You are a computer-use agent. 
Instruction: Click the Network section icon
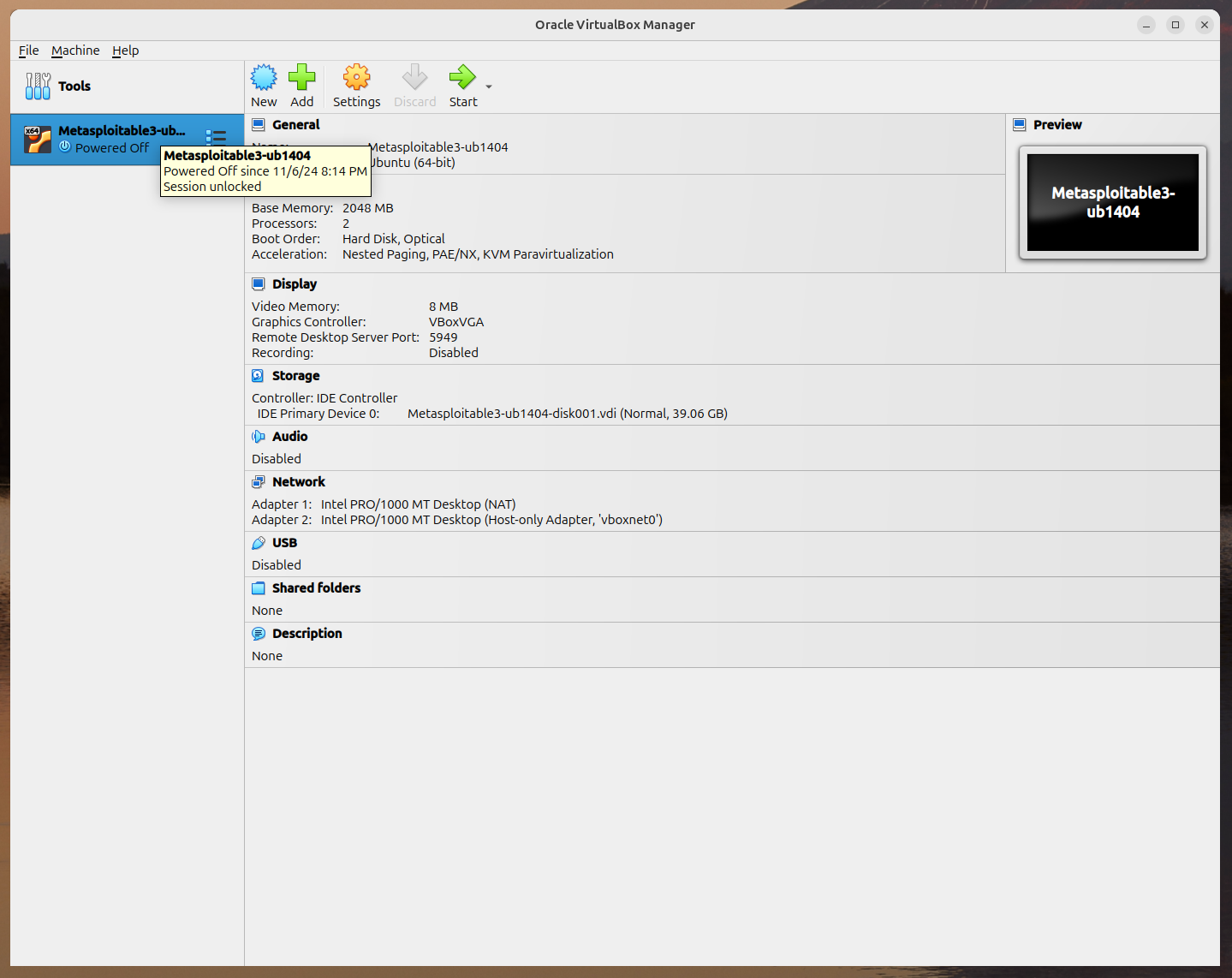click(259, 481)
